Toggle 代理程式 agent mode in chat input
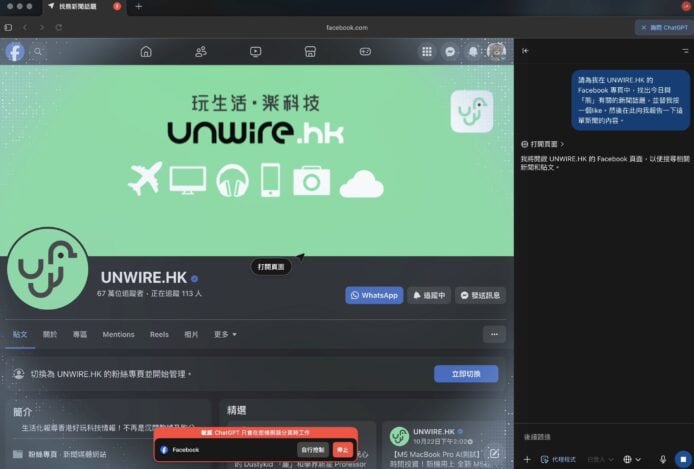This screenshot has height=469, width=694. (x=557, y=459)
